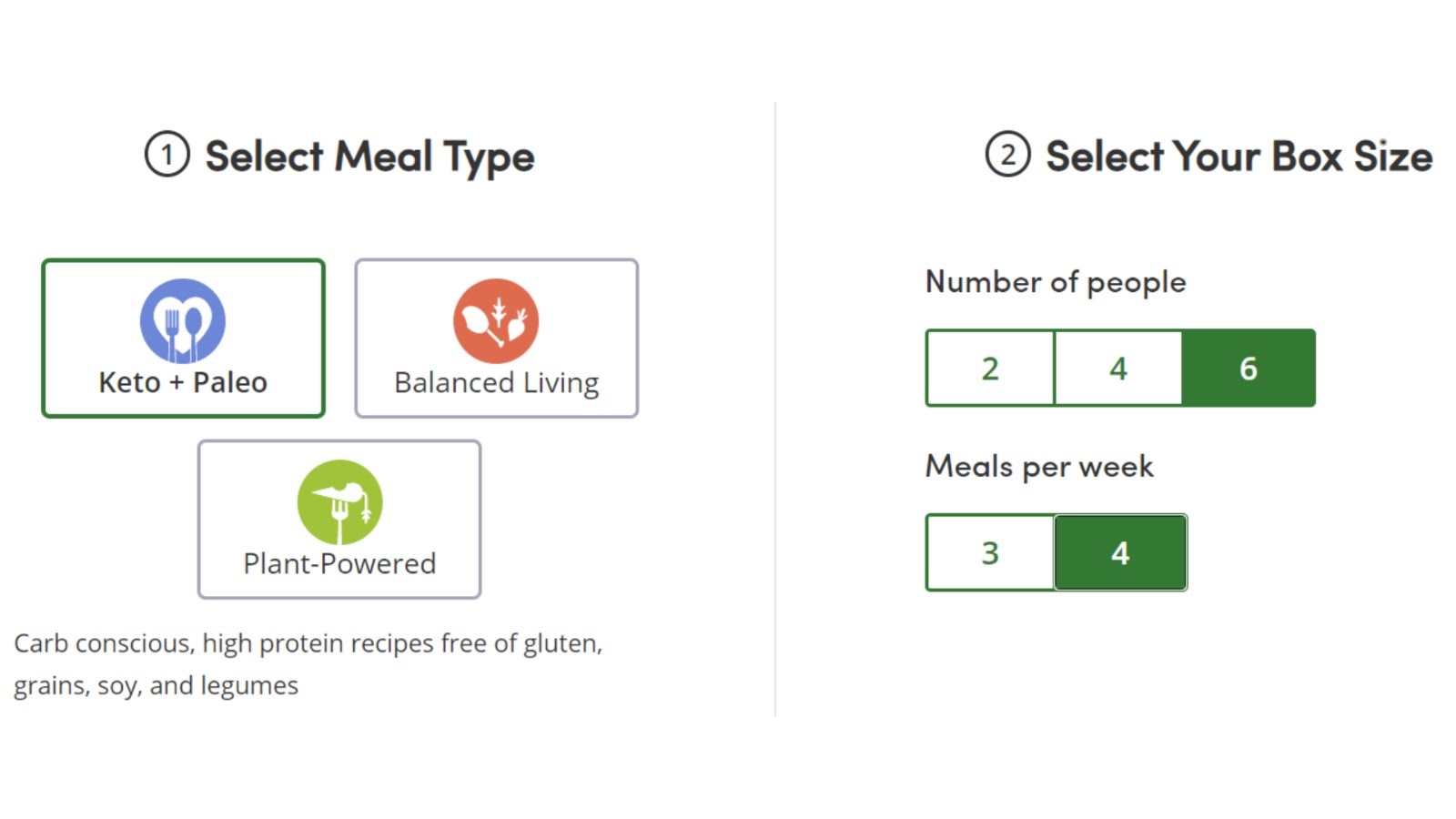Image resolution: width=1456 pixels, height=819 pixels.
Task: Click the blue Keto + Paleo heart icon
Action: click(183, 321)
